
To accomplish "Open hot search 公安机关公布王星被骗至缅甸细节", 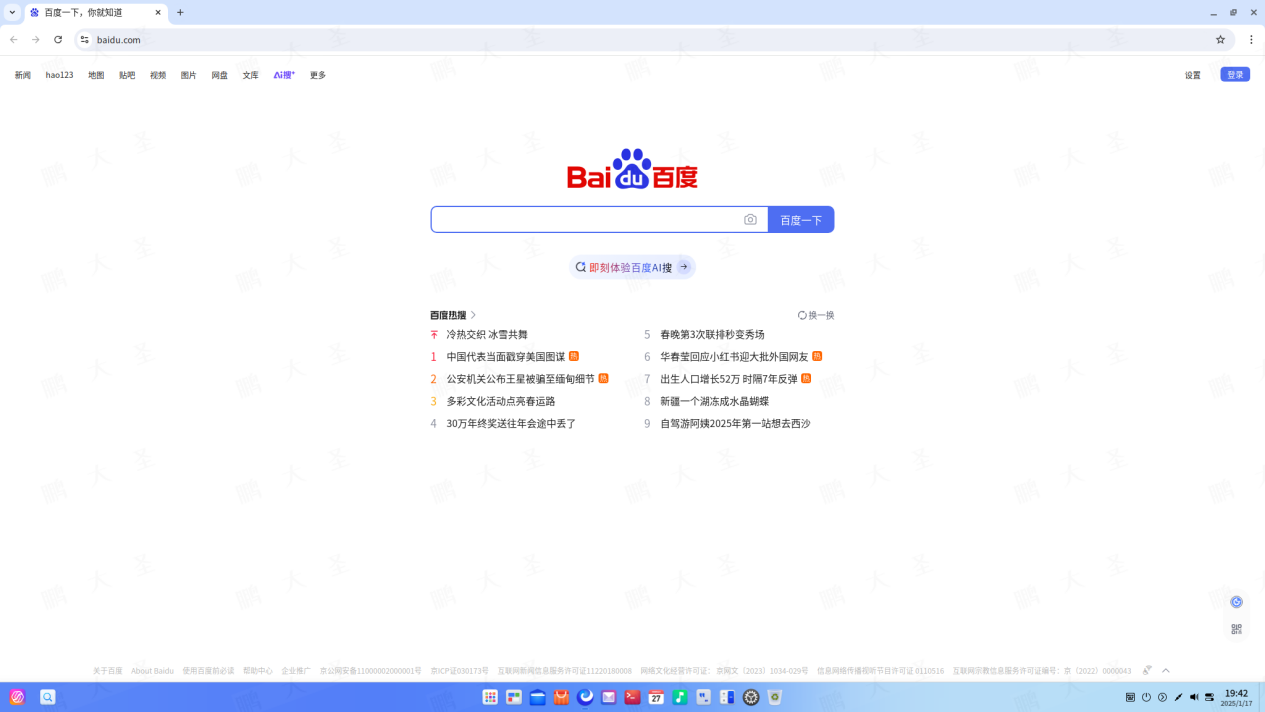I will point(520,379).
